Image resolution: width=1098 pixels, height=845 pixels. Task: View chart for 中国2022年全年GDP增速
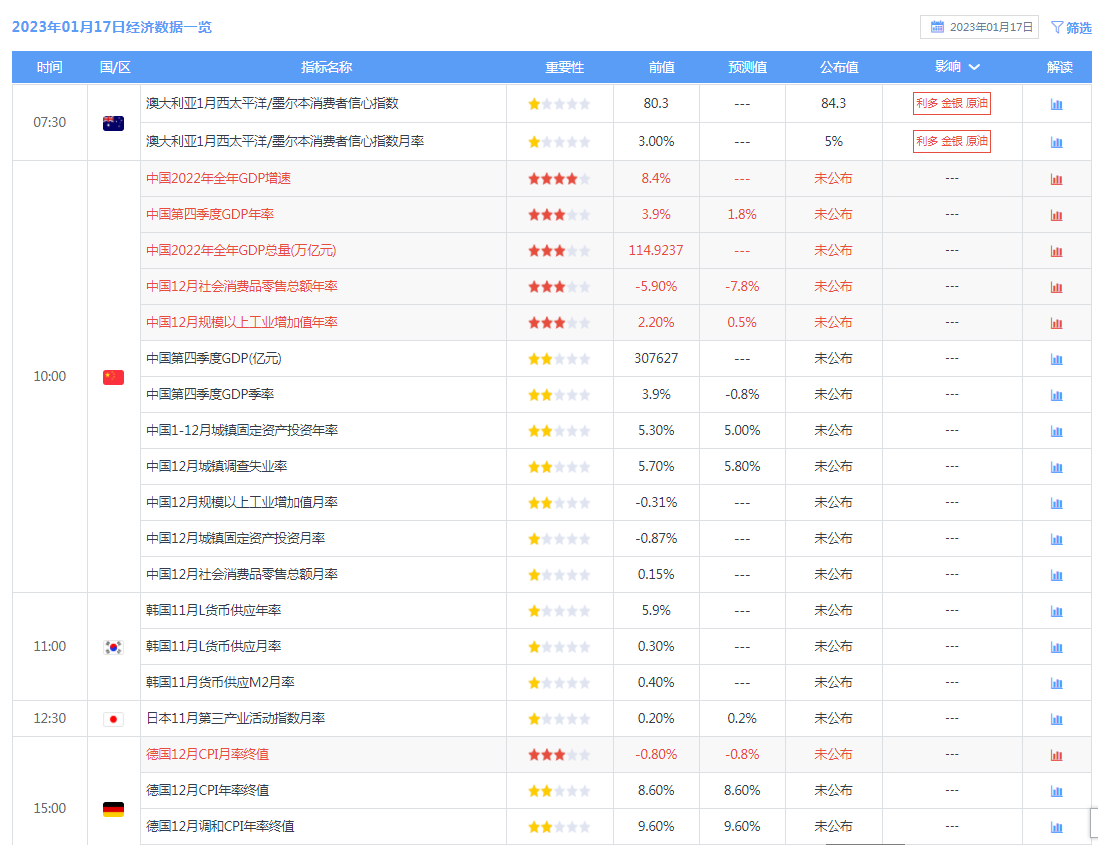coord(1056,179)
